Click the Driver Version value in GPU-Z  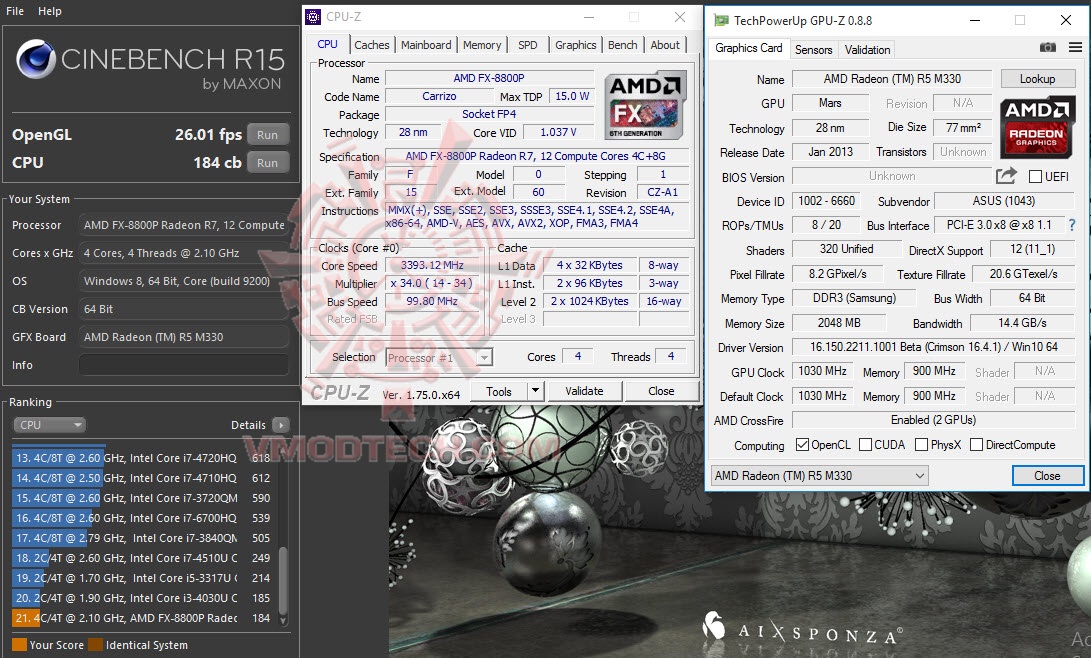tap(933, 346)
